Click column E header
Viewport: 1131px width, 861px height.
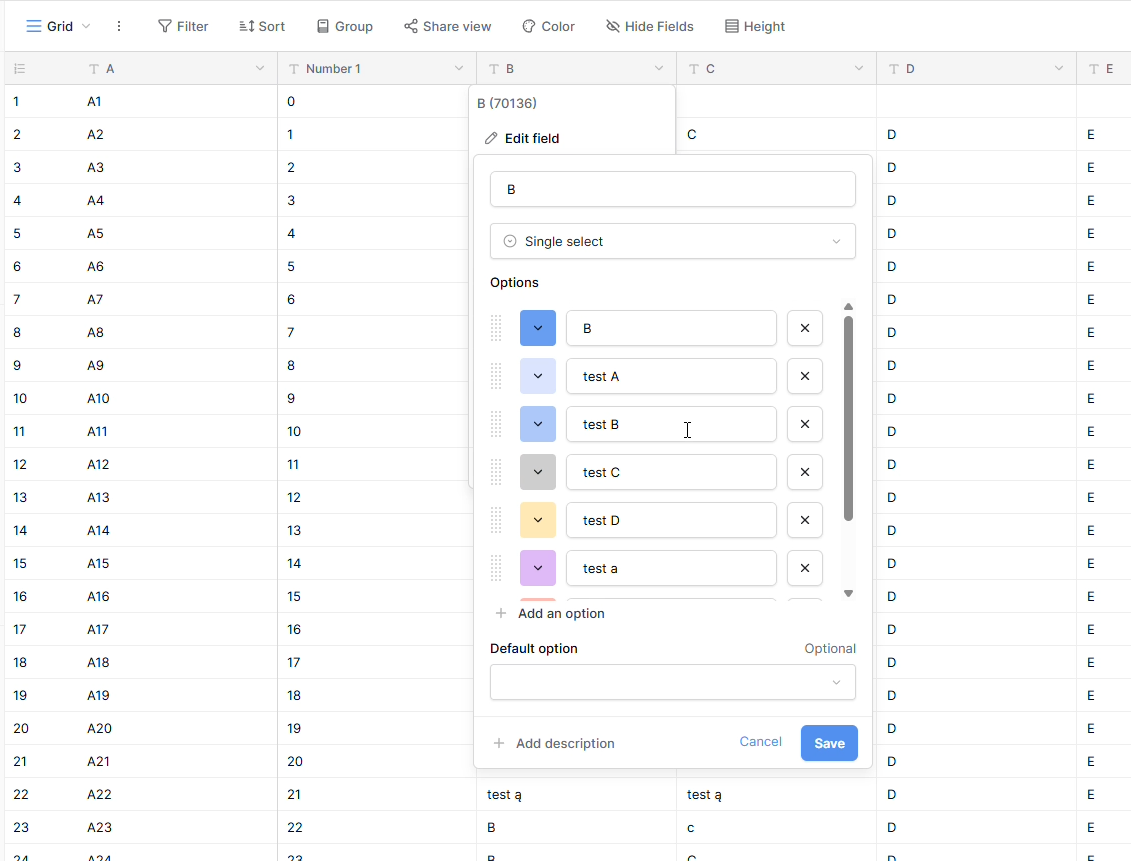[1104, 69]
